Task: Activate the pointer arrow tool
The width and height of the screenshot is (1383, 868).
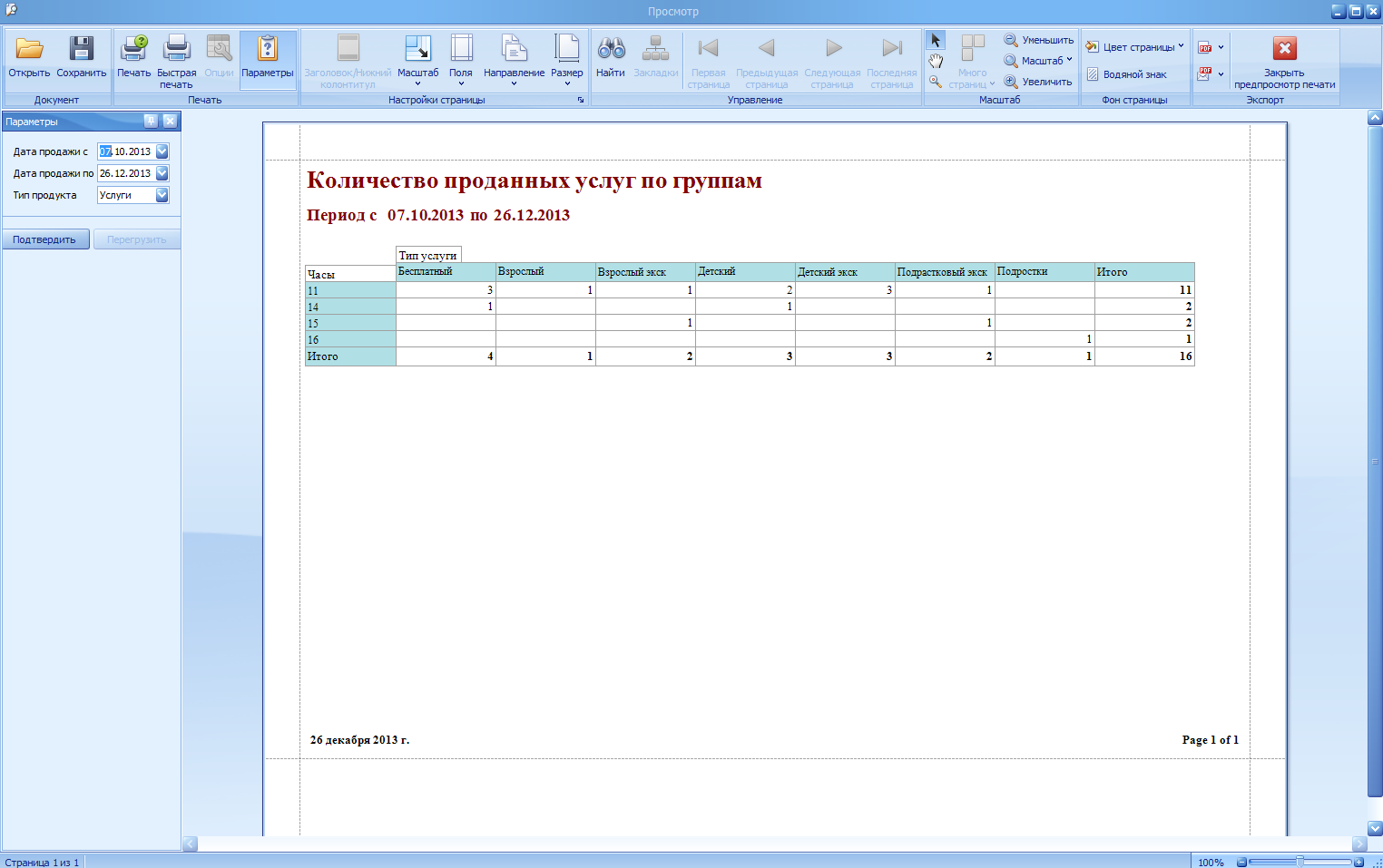Action: click(x=936, y=41)
